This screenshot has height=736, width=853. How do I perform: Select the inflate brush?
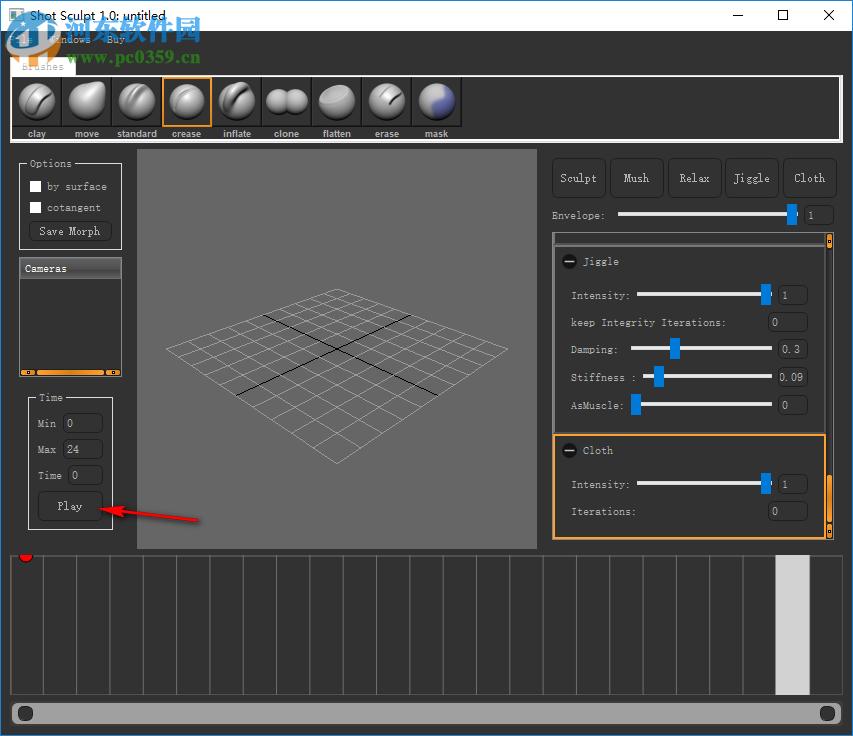pyautogui.click(x=237, y=102)
